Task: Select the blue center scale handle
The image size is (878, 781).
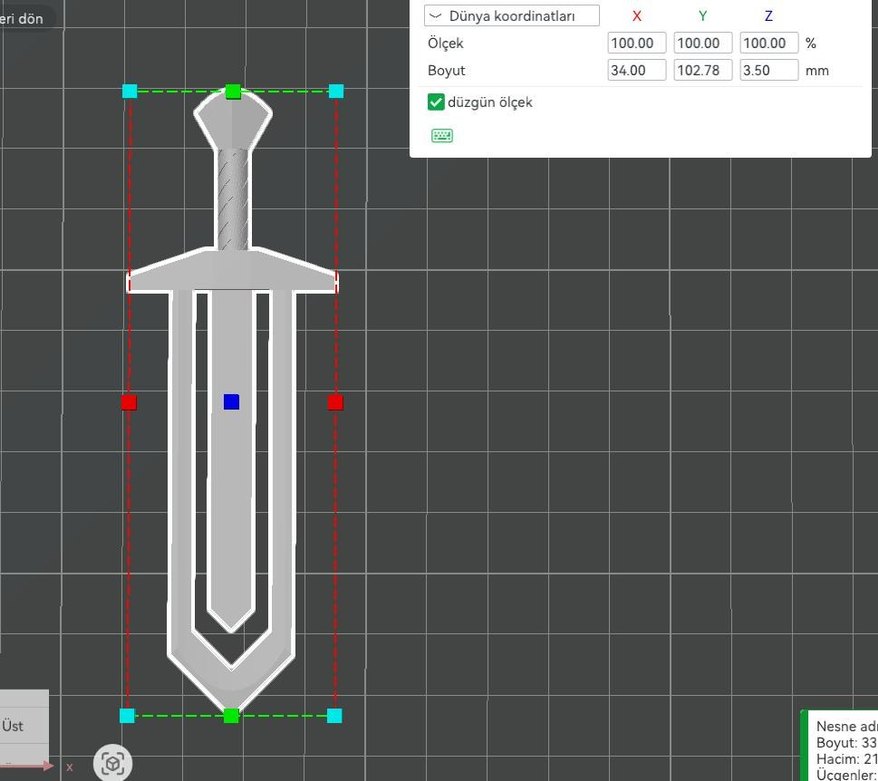Action: (x=232, y=402)
